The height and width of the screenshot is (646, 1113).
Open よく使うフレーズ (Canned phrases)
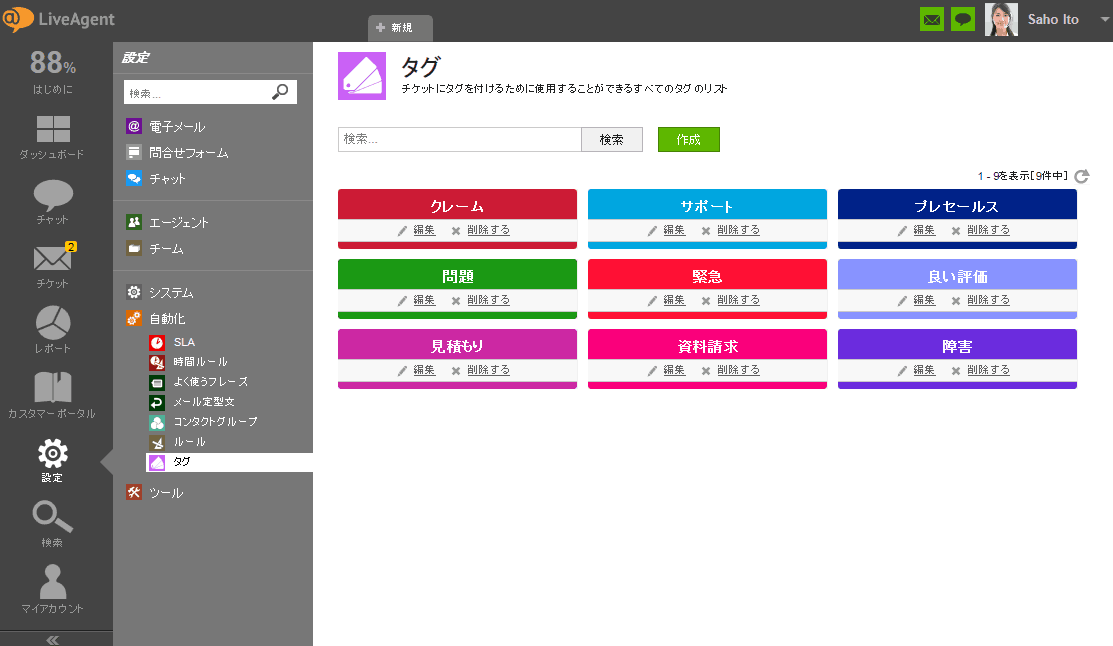(210, 382)
